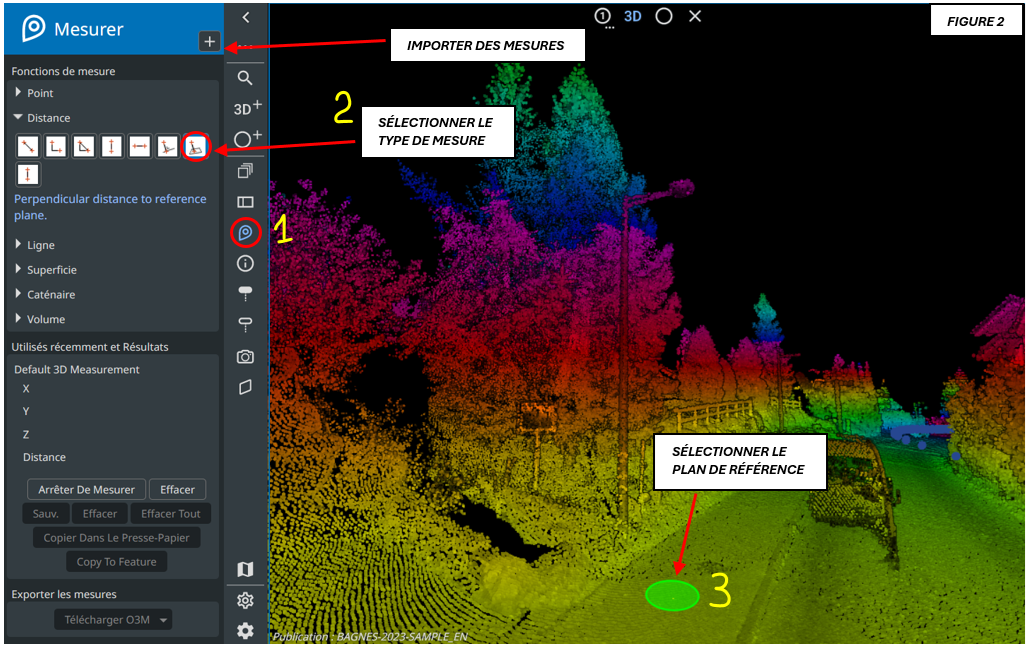Click Effacer next to Arrêter De Mesurer

tap(178, 490)
